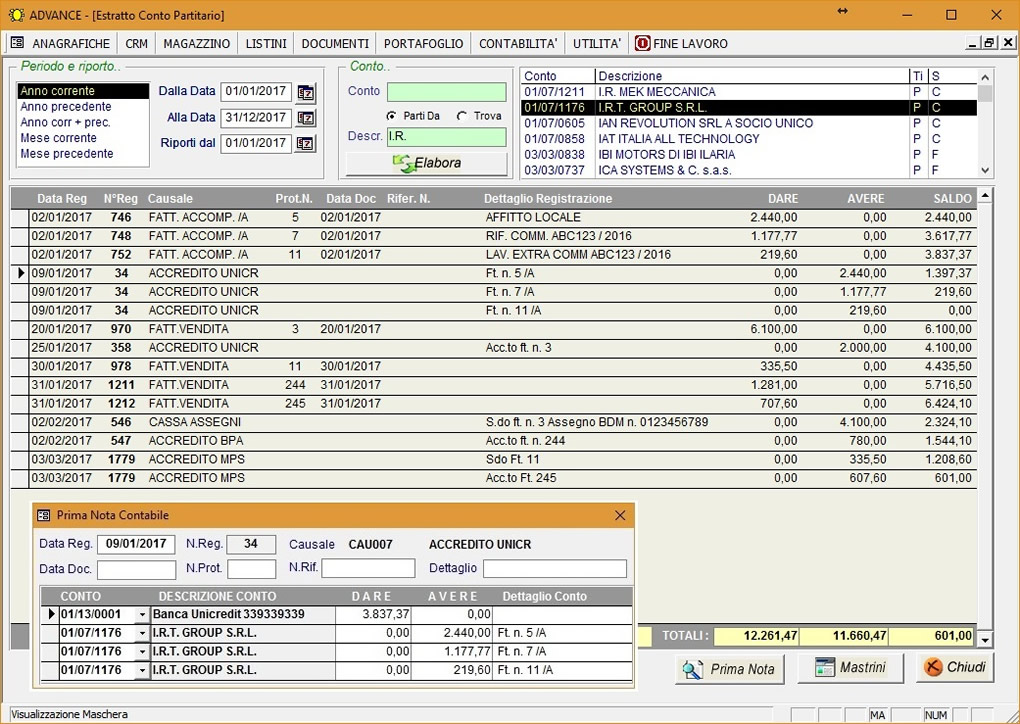Screen dimensions: 1020x724
Task: Click into the Conto input field
Action: [446, 92]
